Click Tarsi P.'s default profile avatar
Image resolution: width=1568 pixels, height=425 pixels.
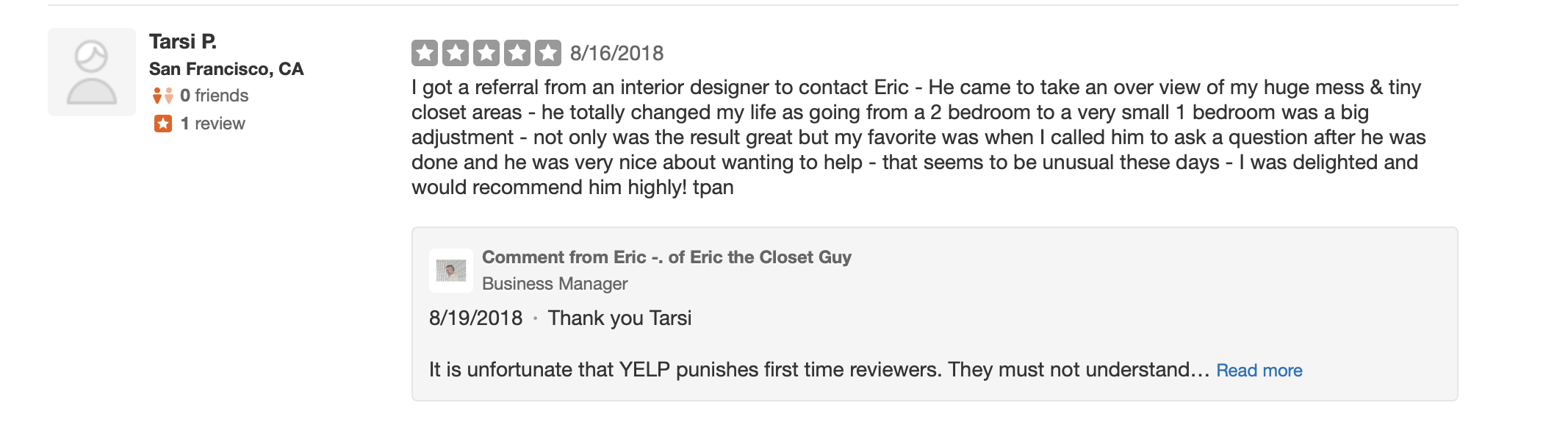tap(92, 72)
